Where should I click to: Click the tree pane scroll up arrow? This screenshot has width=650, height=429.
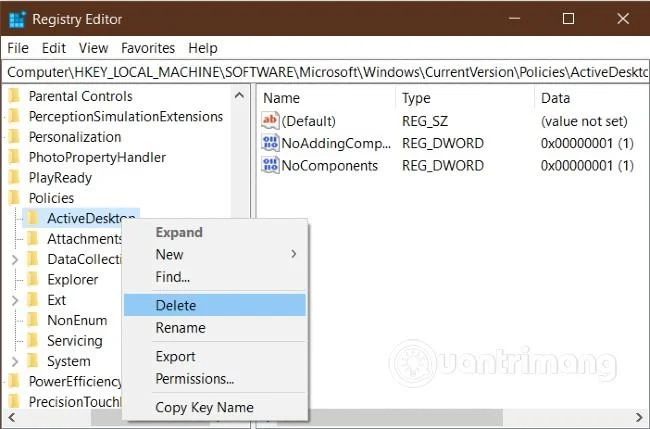(239, 96)
